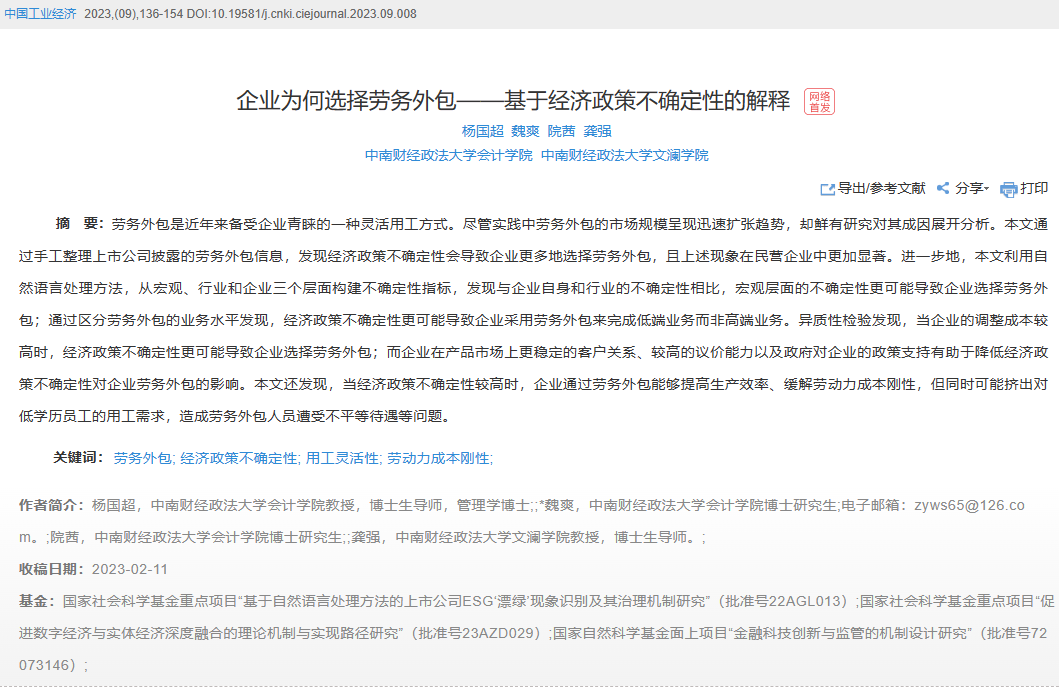Select the keyword 劳动力成本刚性

pyautogui.click(x=438, y=458)
